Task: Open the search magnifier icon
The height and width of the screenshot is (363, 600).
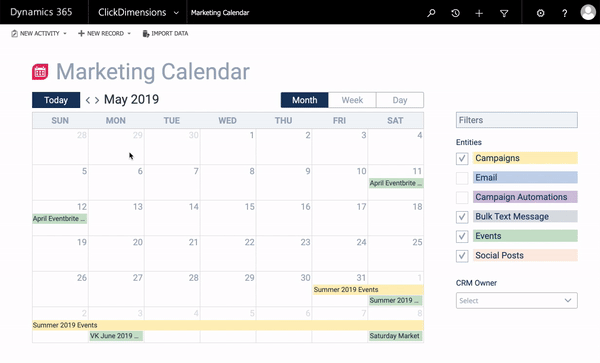Action: 431,13
